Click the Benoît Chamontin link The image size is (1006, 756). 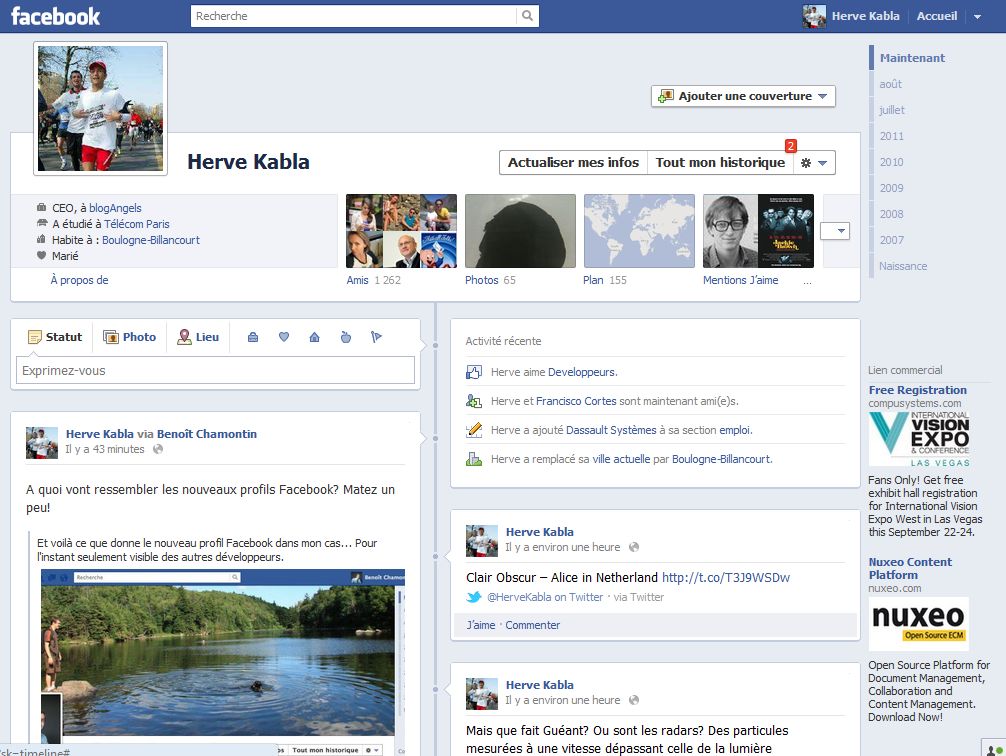coord(207,434)
